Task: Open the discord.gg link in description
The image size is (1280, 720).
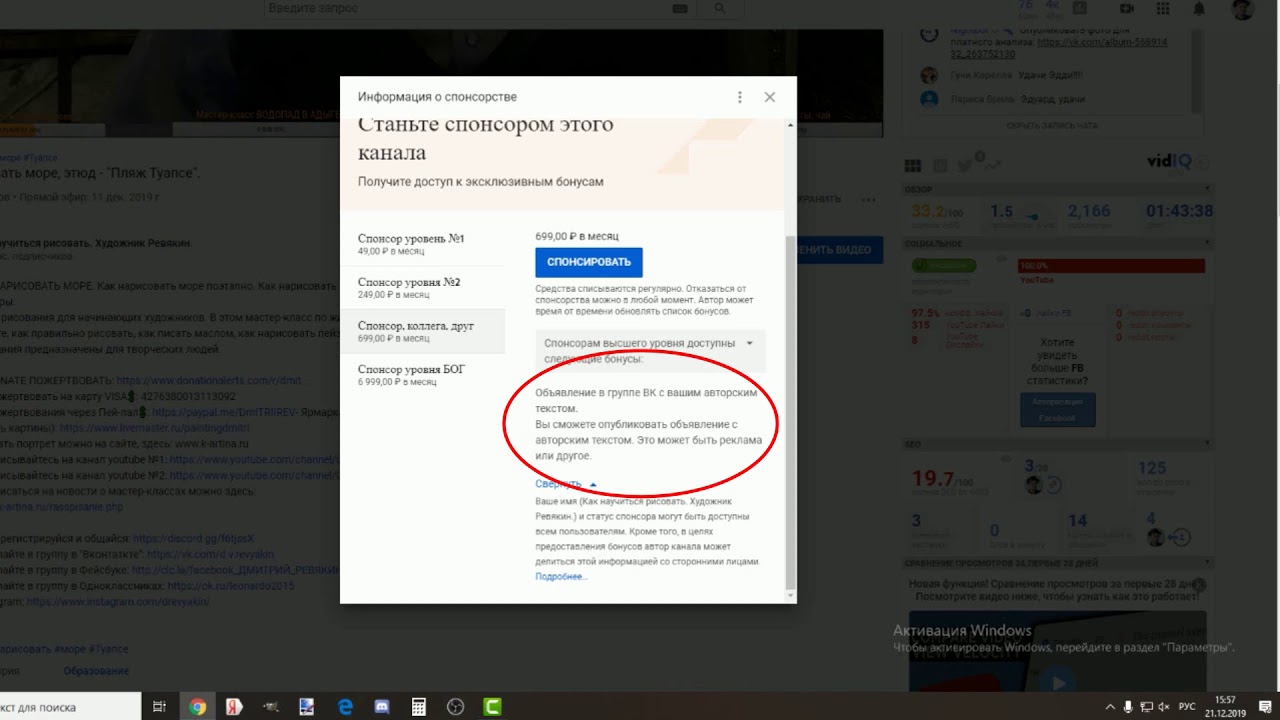Action: coord(194,537)
